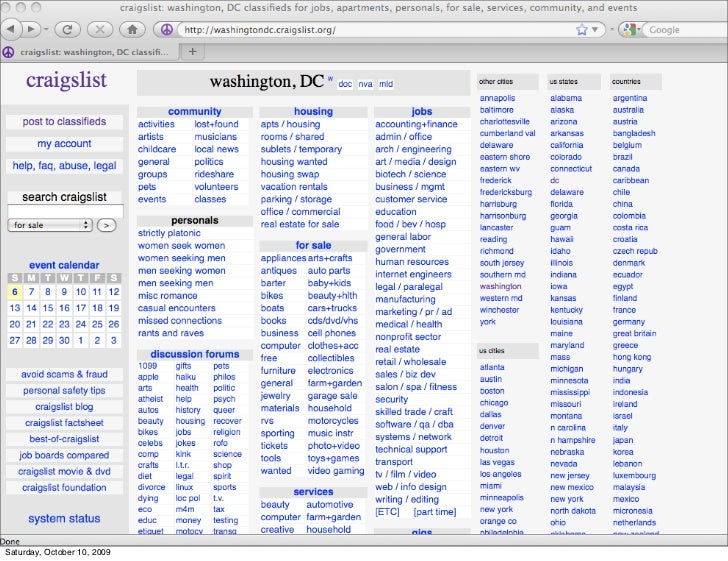The width and height of the screenshot is (728, 561).
Task: Open the jobs section heading
Action: [x=422, y=111]
